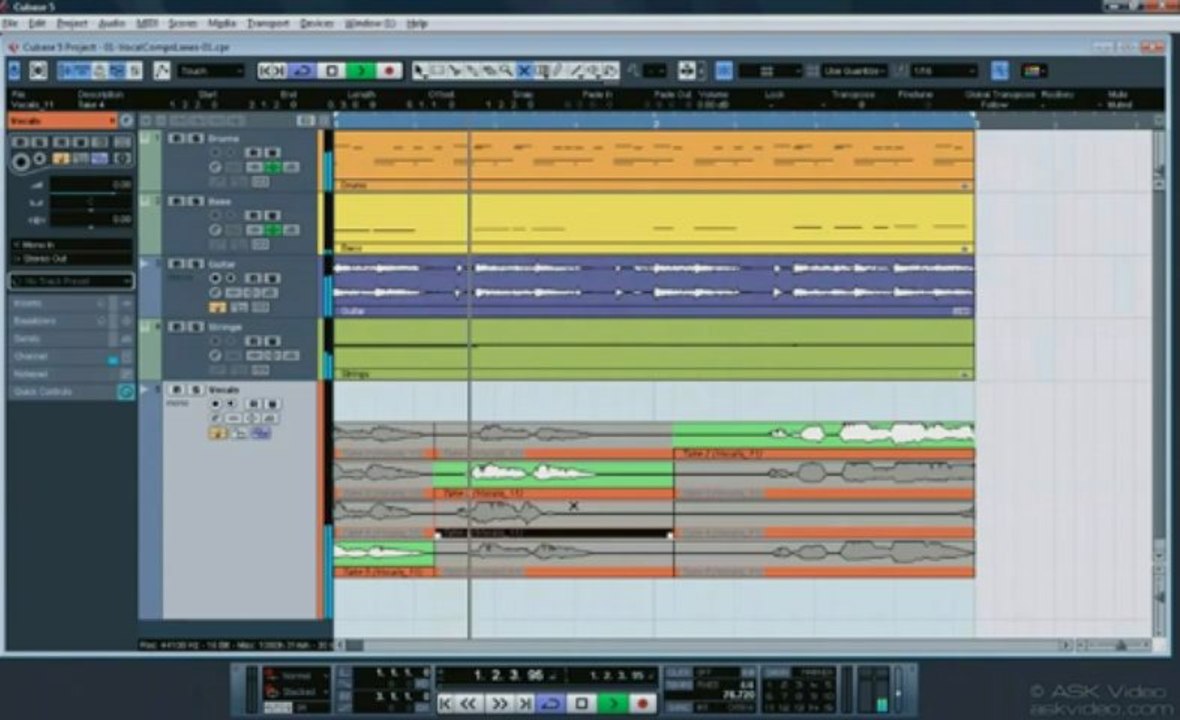Select the Range Selection tool
This screenshot has height=720, width=1180.
437,71
